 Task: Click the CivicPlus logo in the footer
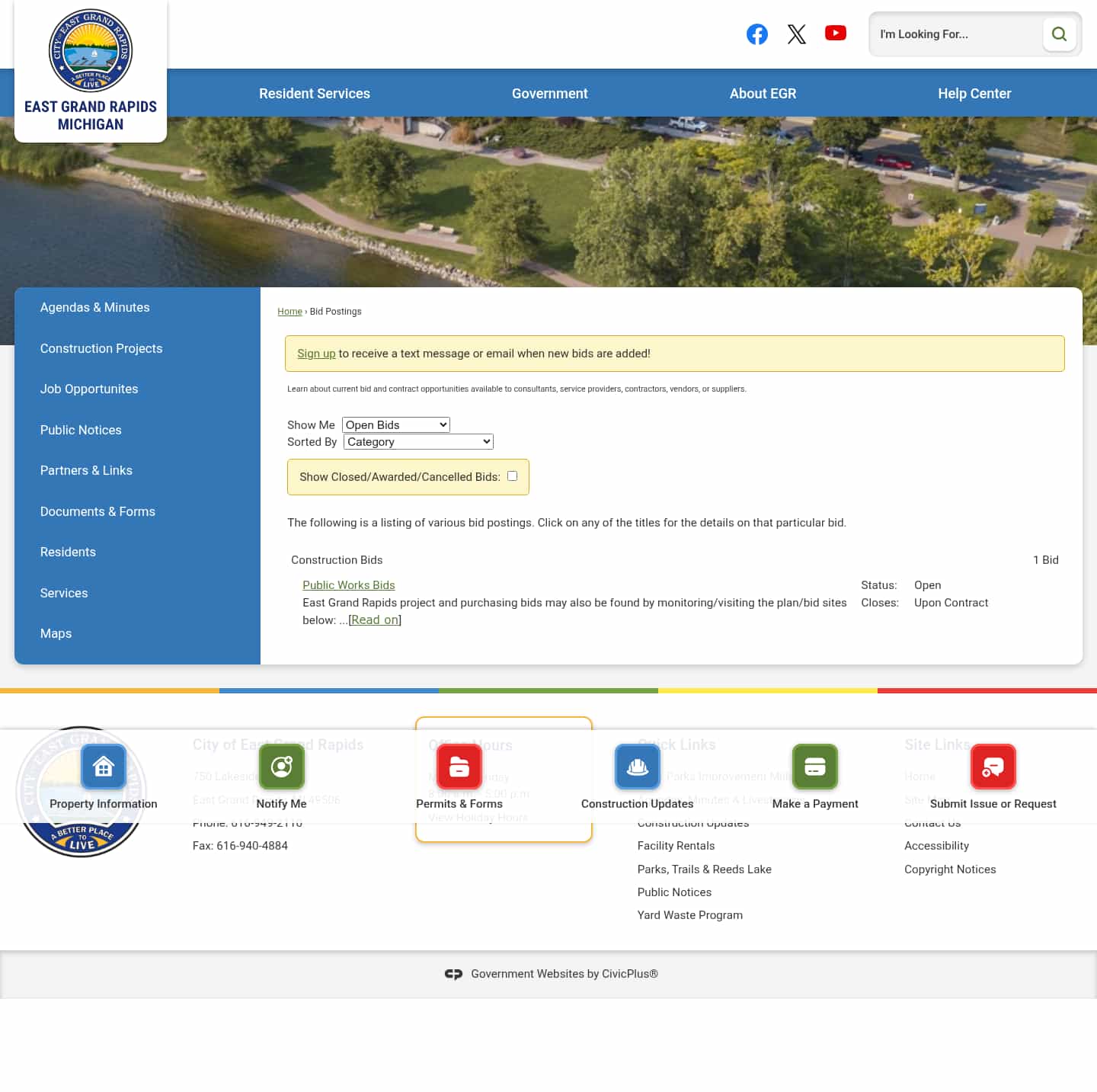tap(454, 974)
